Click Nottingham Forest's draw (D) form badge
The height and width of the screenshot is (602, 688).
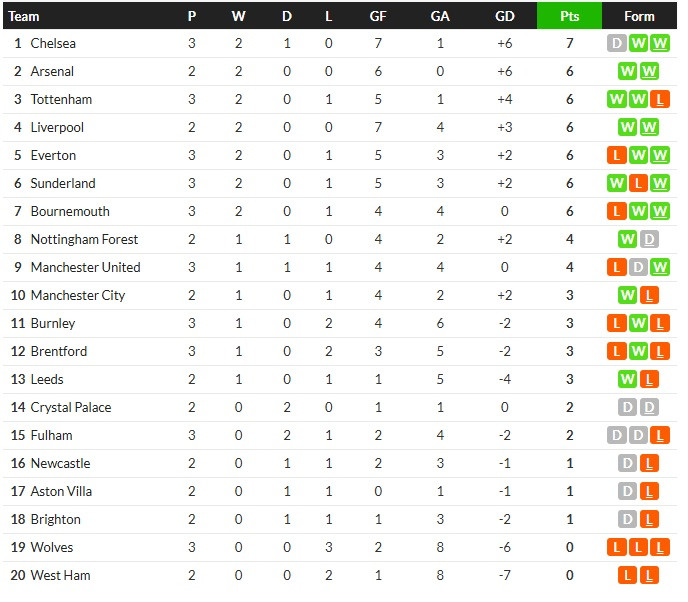click(649, 239)
